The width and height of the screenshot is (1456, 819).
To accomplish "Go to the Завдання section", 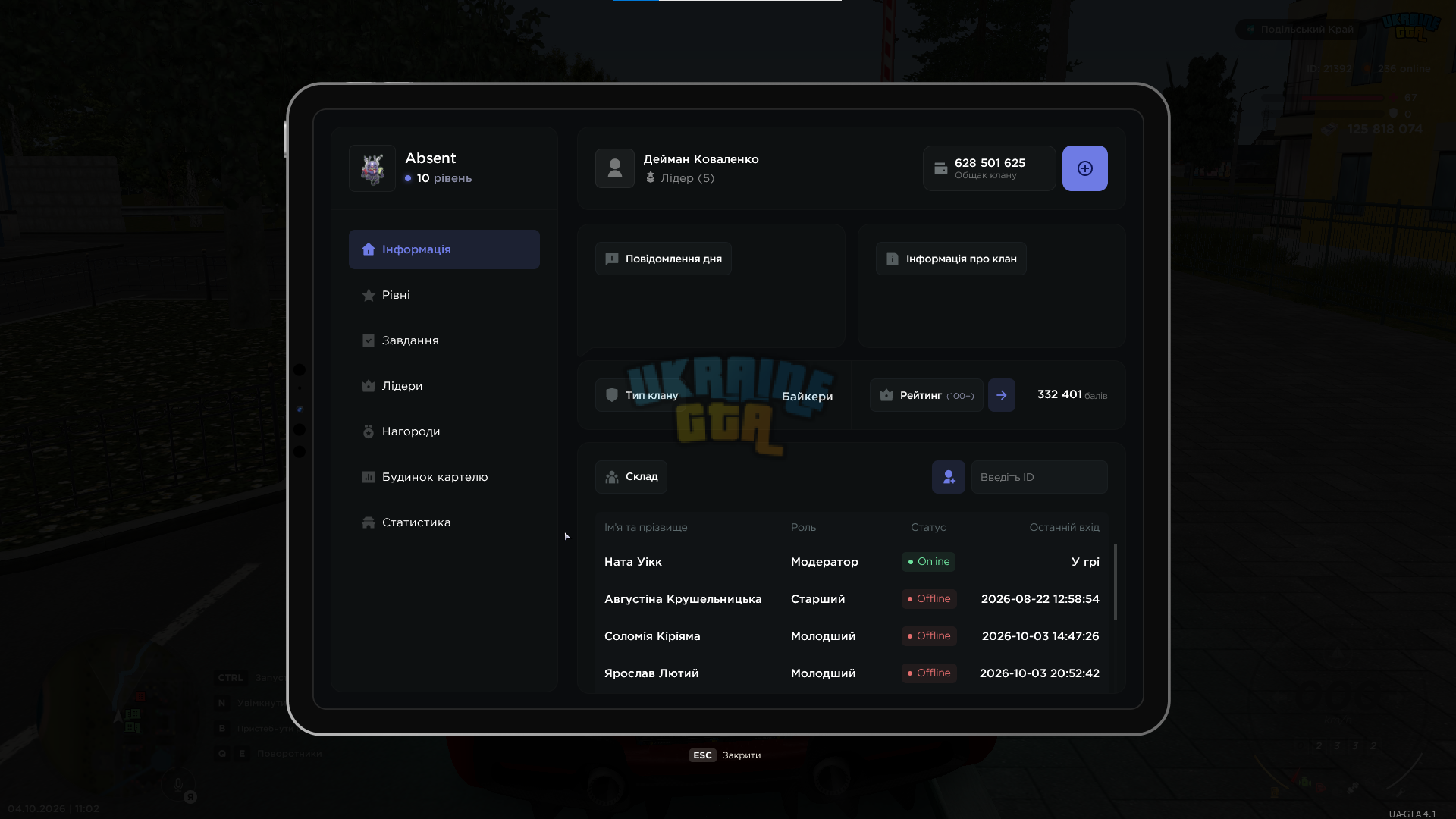I will coord(444,340).
